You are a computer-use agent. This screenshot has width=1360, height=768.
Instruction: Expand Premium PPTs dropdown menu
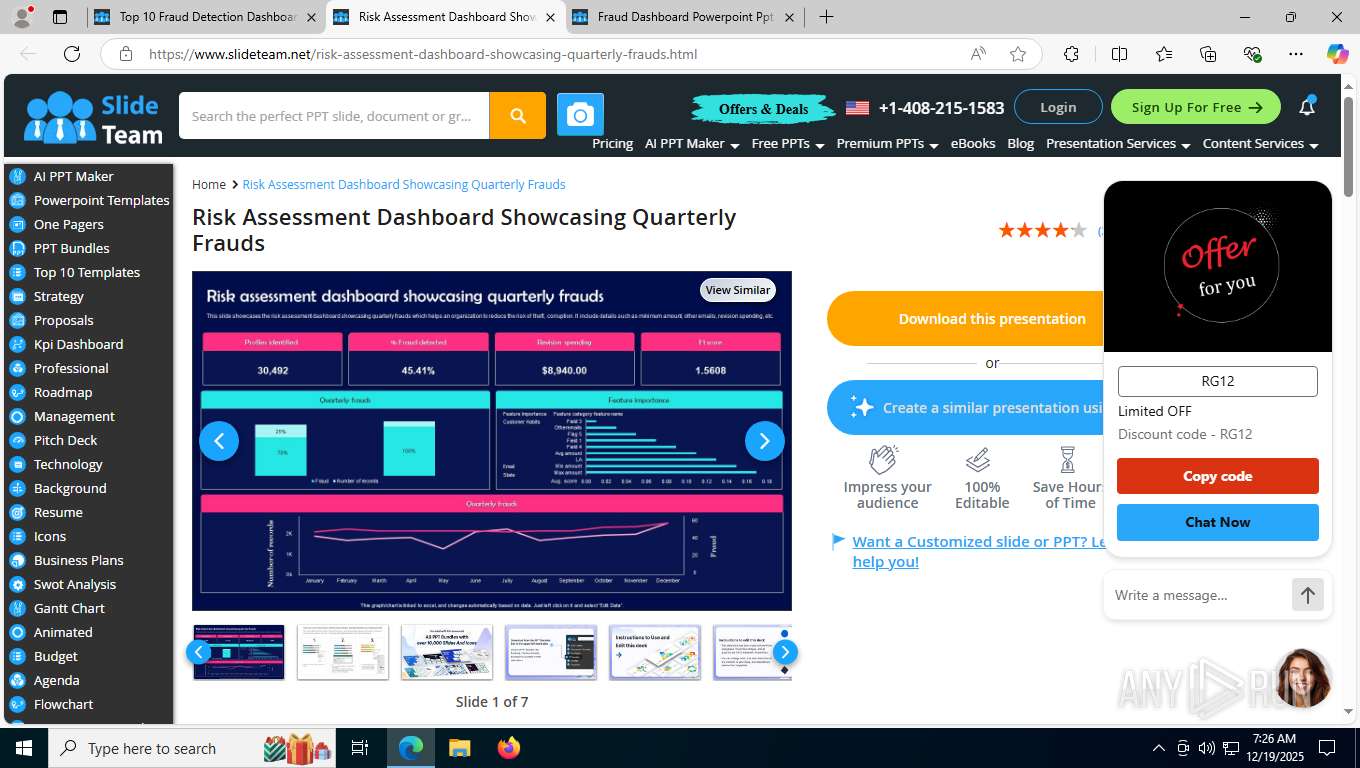pos(887,144)
